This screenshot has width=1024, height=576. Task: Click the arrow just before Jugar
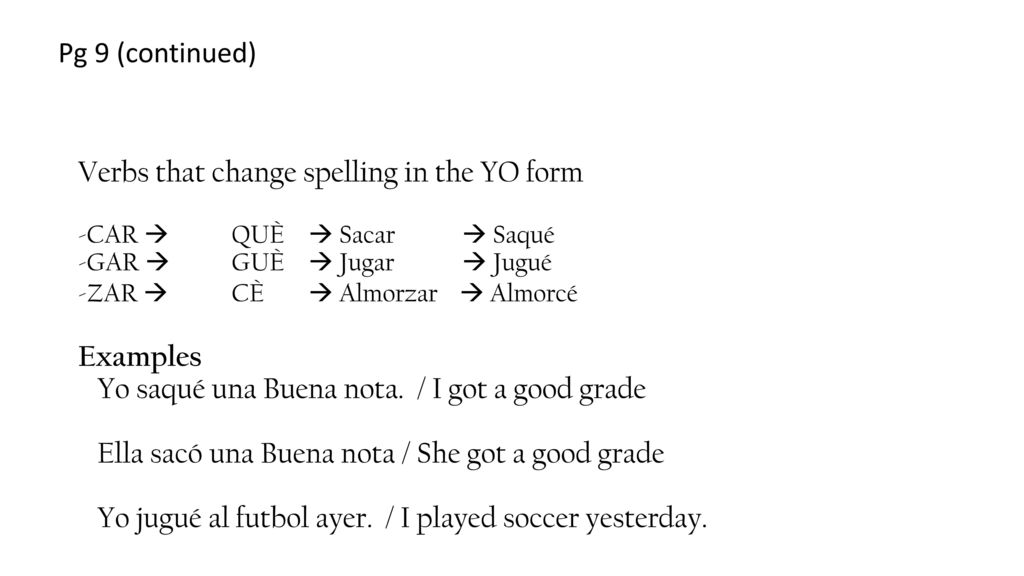click(321, 261)
